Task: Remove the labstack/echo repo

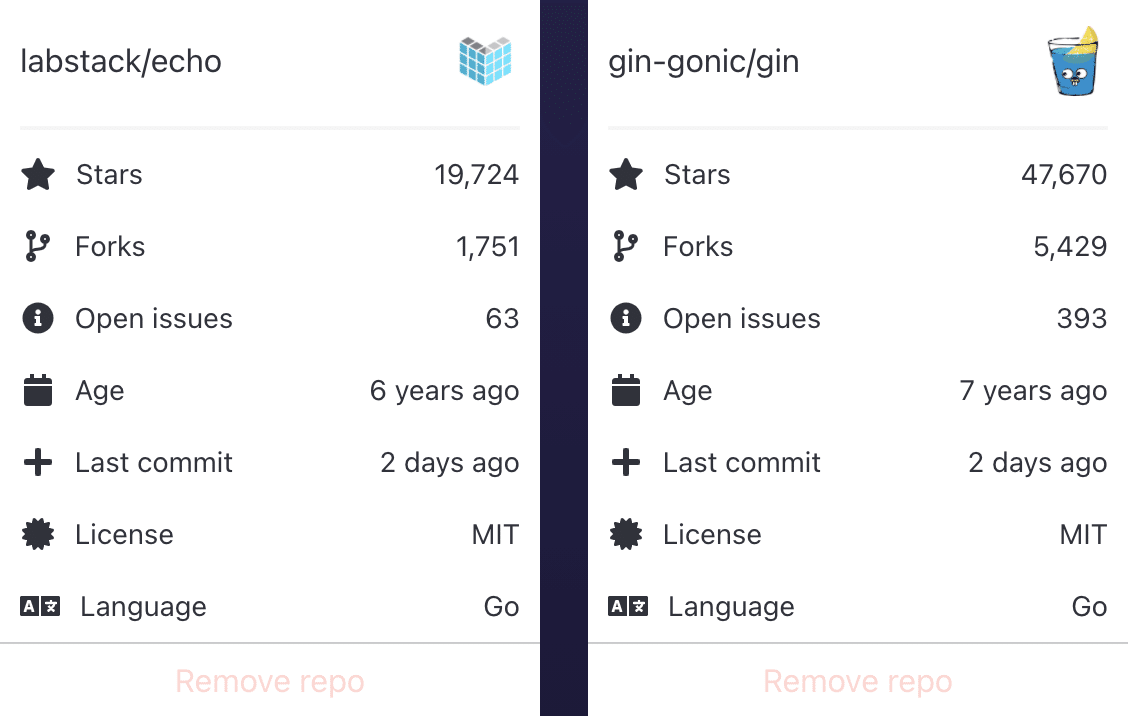Action: [x=270, y=682]
